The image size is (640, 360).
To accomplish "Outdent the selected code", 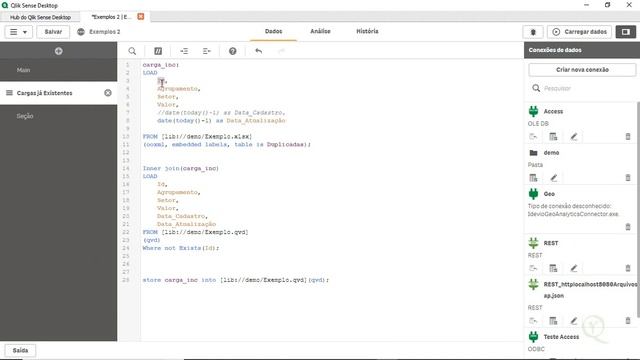I will click(207, 51).
